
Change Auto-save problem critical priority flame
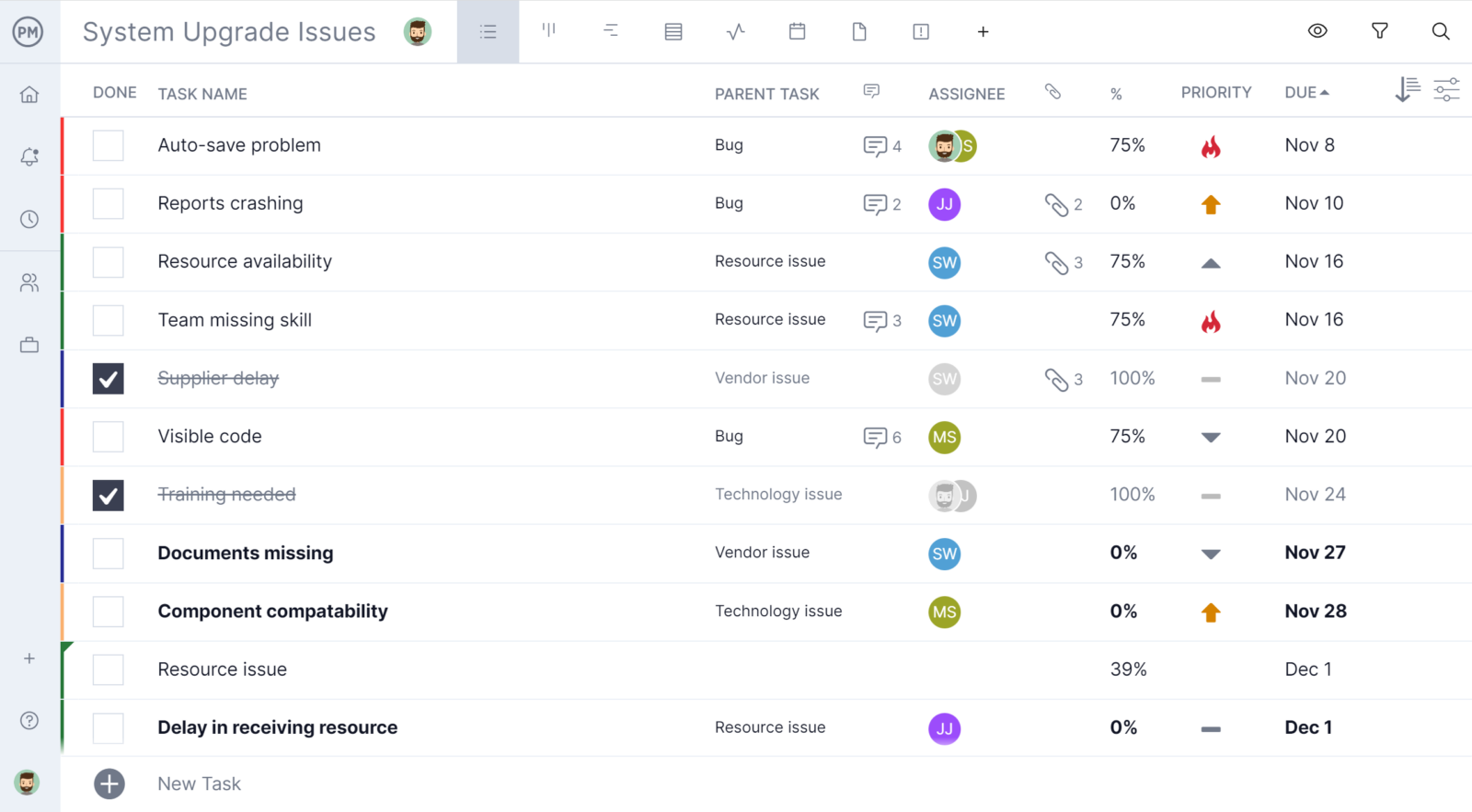pyautogui.click(x=1211, y=146)
